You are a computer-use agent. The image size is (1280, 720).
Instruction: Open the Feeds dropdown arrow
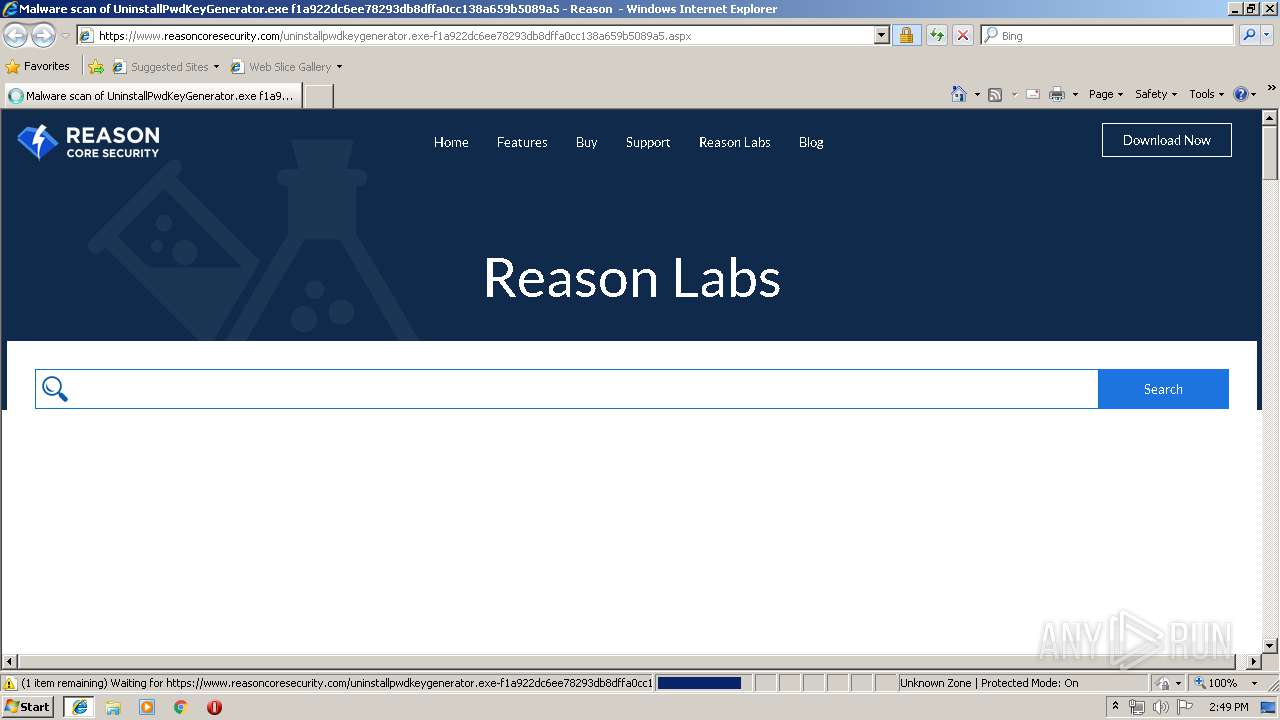[1013, 94]
